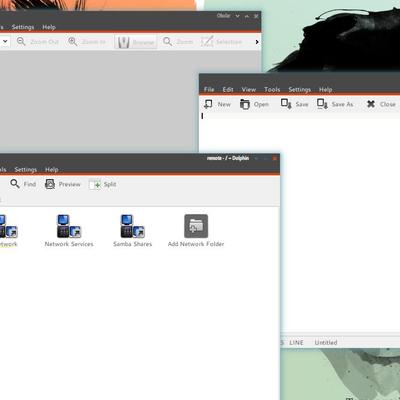The image size is (400, 400).
Task: Click the Save As toolbar button
Action: pyautogui.click(x=335, y=104)
